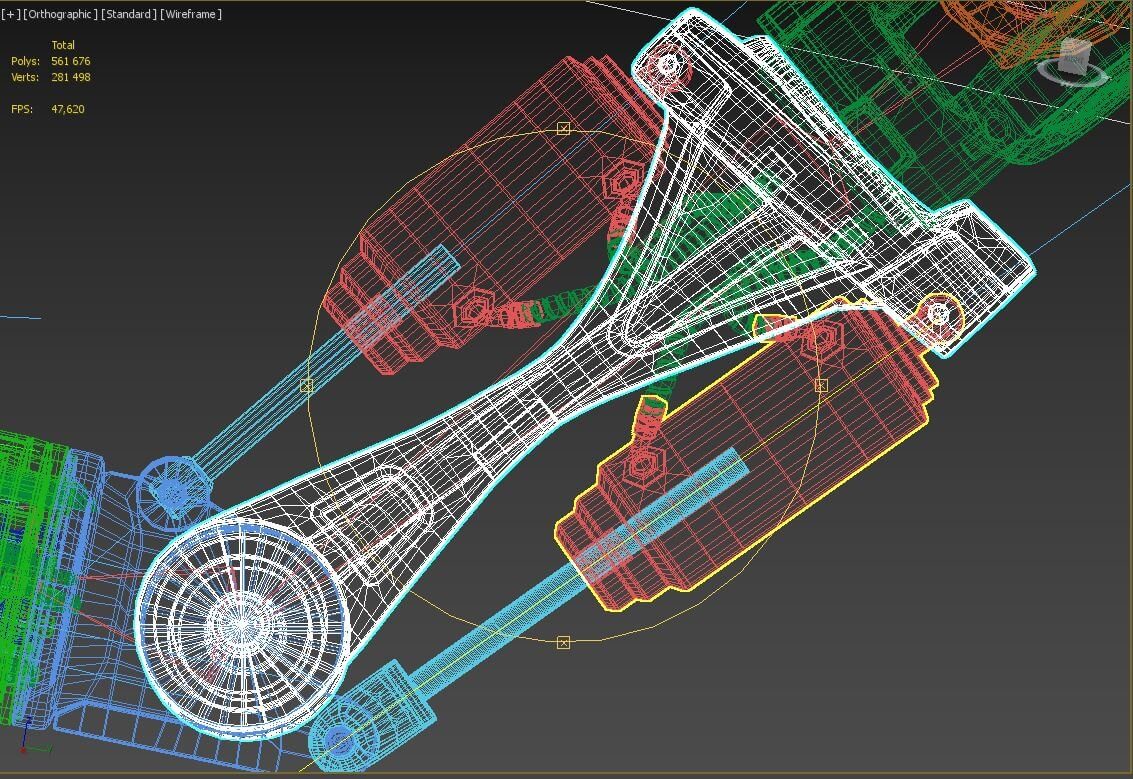Open the Wireframe shading mode menu
Image resolution: width=1133 pixels, height=779 pixels.
pyautogui.click(x=191, y=14)
